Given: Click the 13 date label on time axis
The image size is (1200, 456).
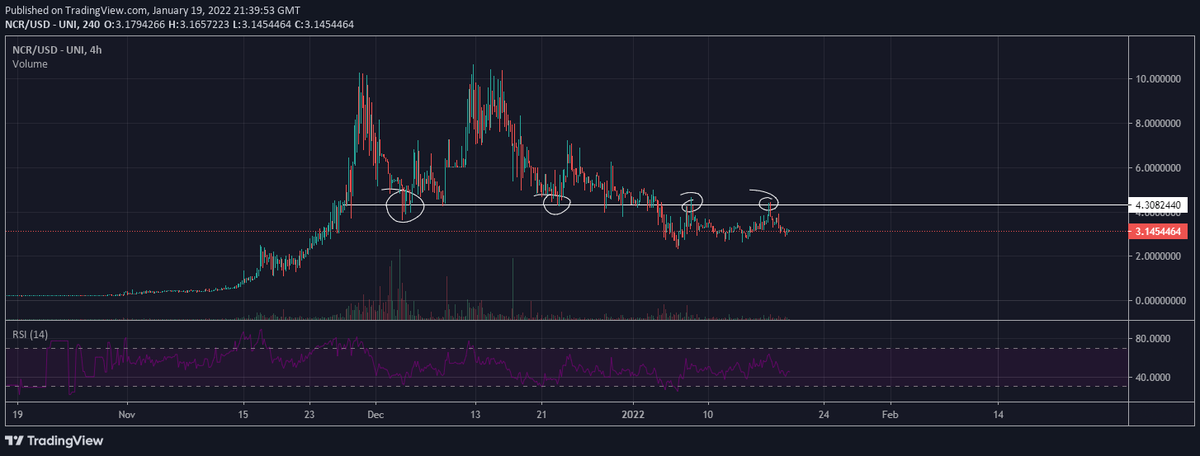Looking at the screenshot, I should pos(475,413).
